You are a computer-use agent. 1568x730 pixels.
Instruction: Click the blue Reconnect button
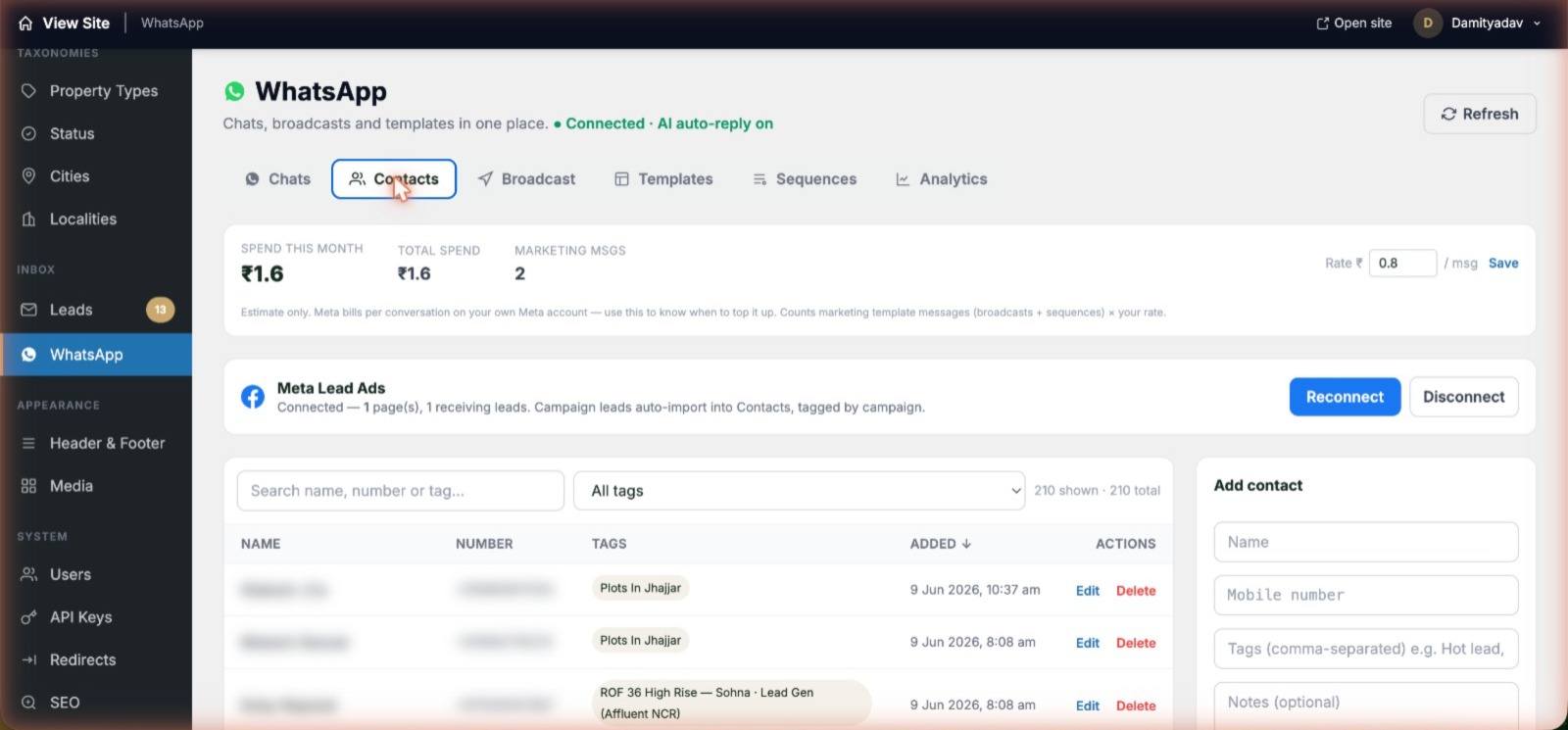pyautogui.click(x=1345, y=397)
